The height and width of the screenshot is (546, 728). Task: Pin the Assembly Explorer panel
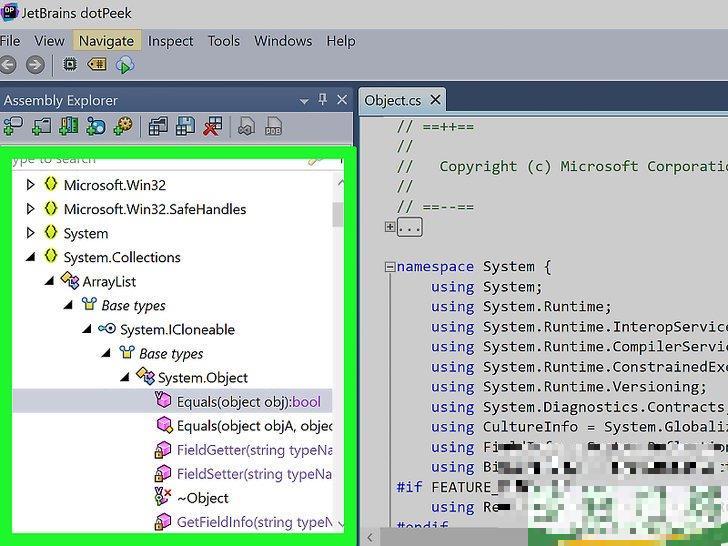click(x=322, y=100)
